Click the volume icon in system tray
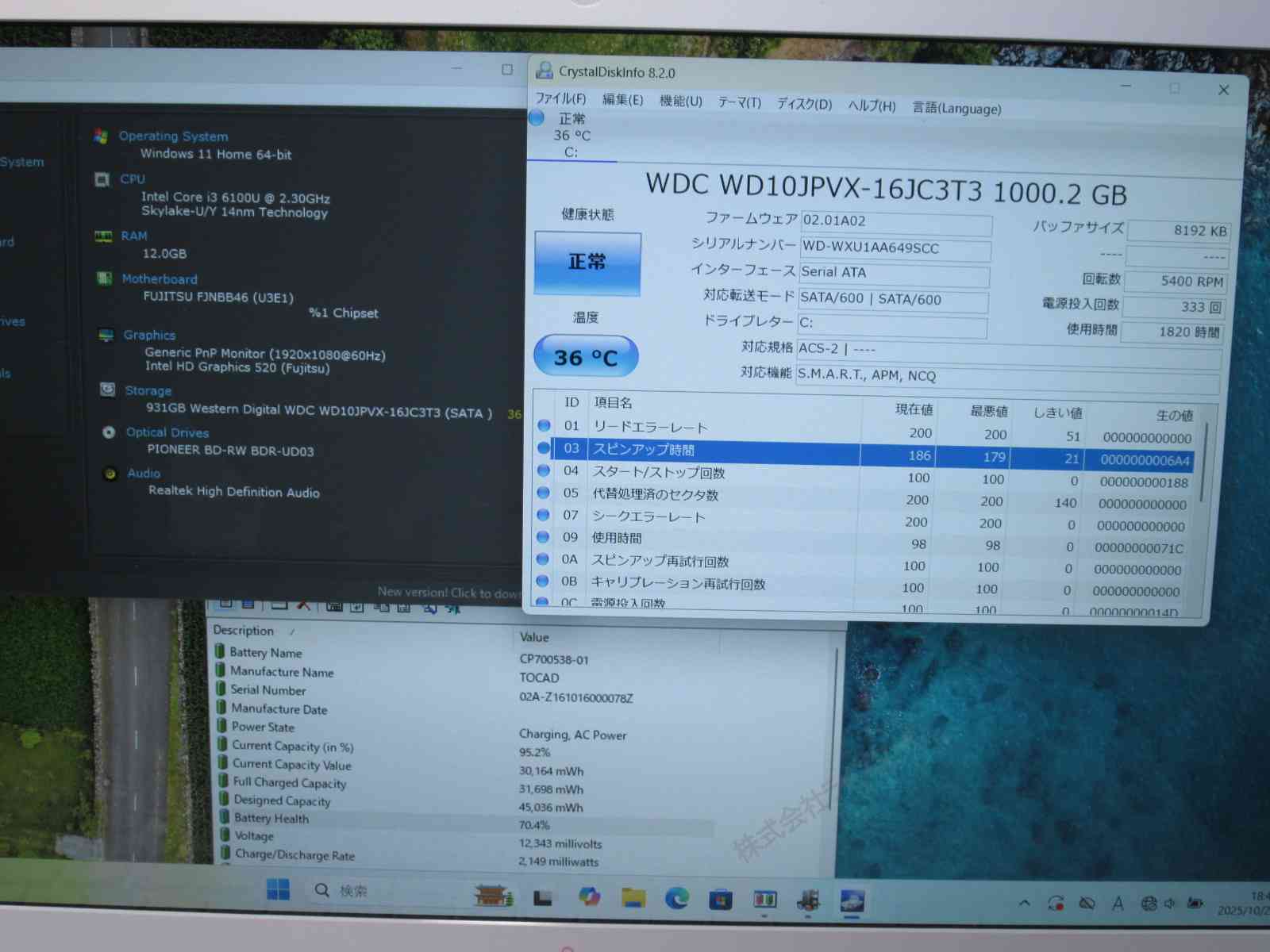This screenshot has width=1270, height=952. tap(1170, 904)
